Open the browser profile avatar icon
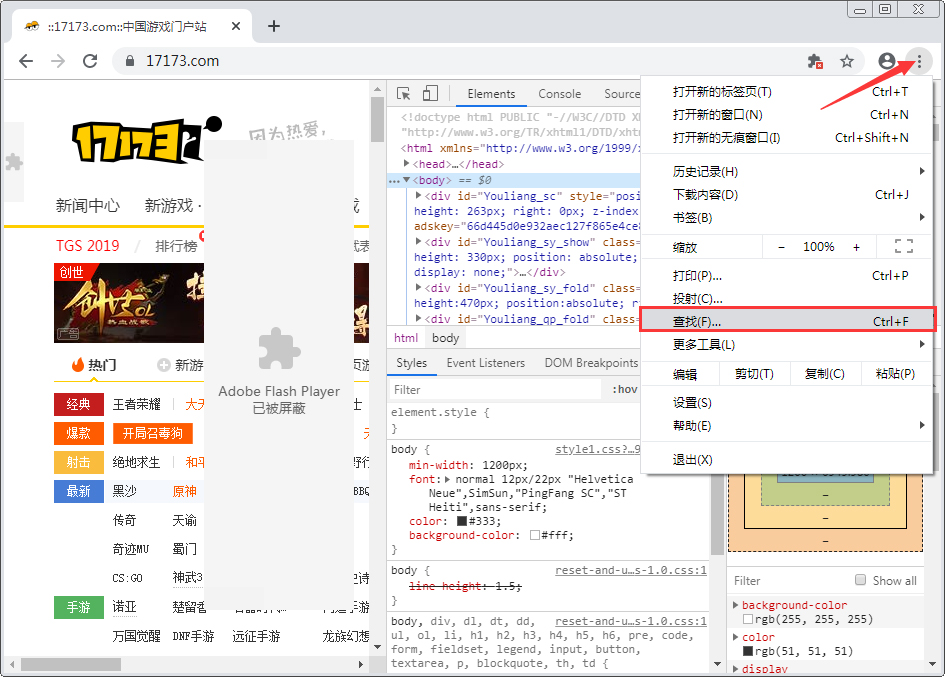The image size is (945, 677). coord(887,61)
